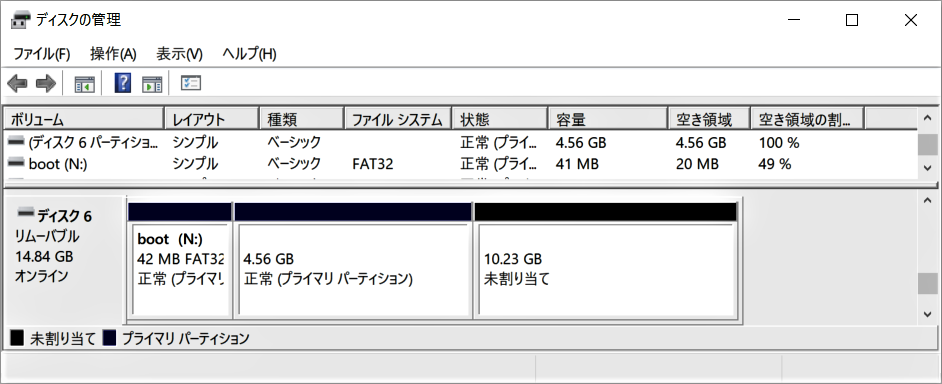Viewport: 942px width, 384px height.
Task: Open the 表示(V) menu
Action: tap(179, 54)
